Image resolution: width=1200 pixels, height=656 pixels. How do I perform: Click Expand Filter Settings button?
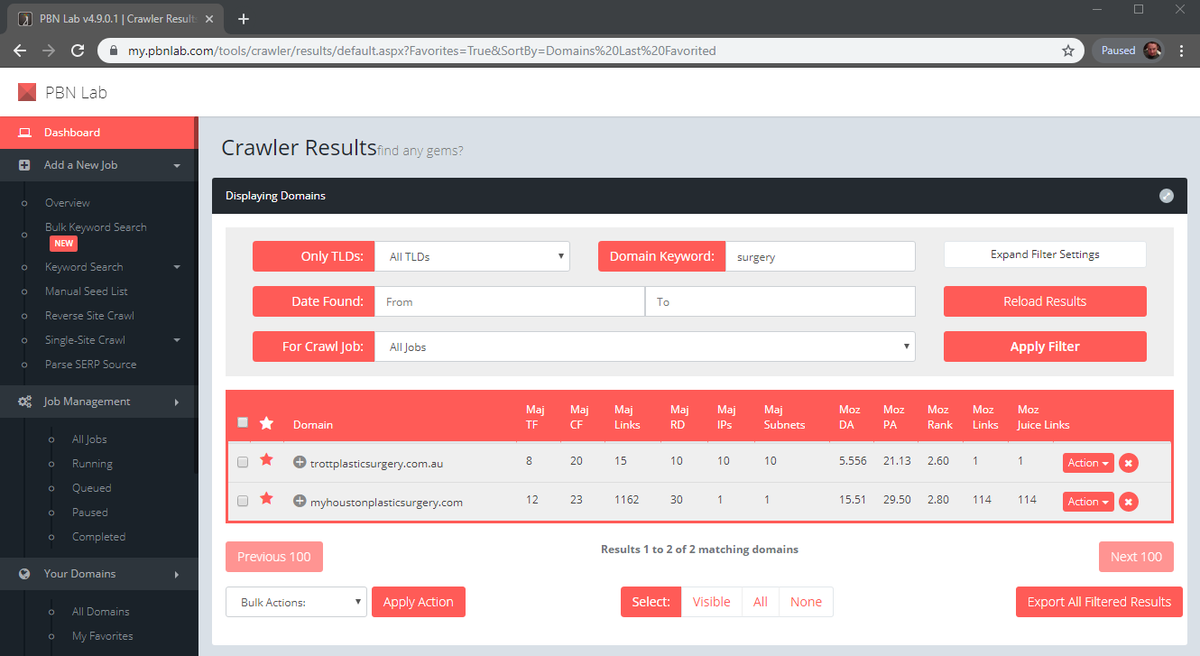pyautogui.click(x=1045, y=254)
